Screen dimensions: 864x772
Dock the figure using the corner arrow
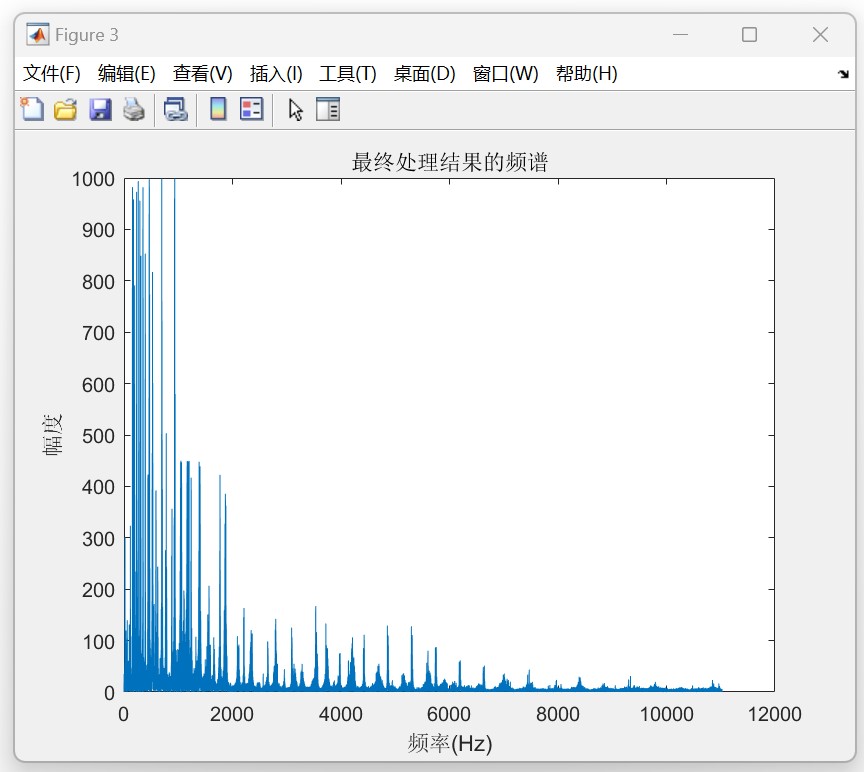click(x=843, y=74)
